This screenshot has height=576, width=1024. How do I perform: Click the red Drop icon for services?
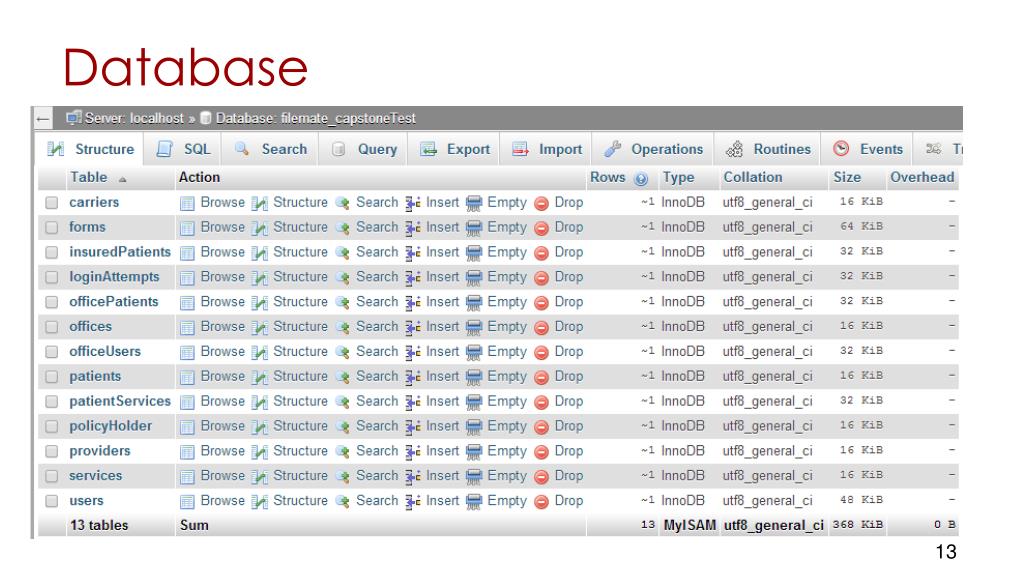click(x=541, y=477)
